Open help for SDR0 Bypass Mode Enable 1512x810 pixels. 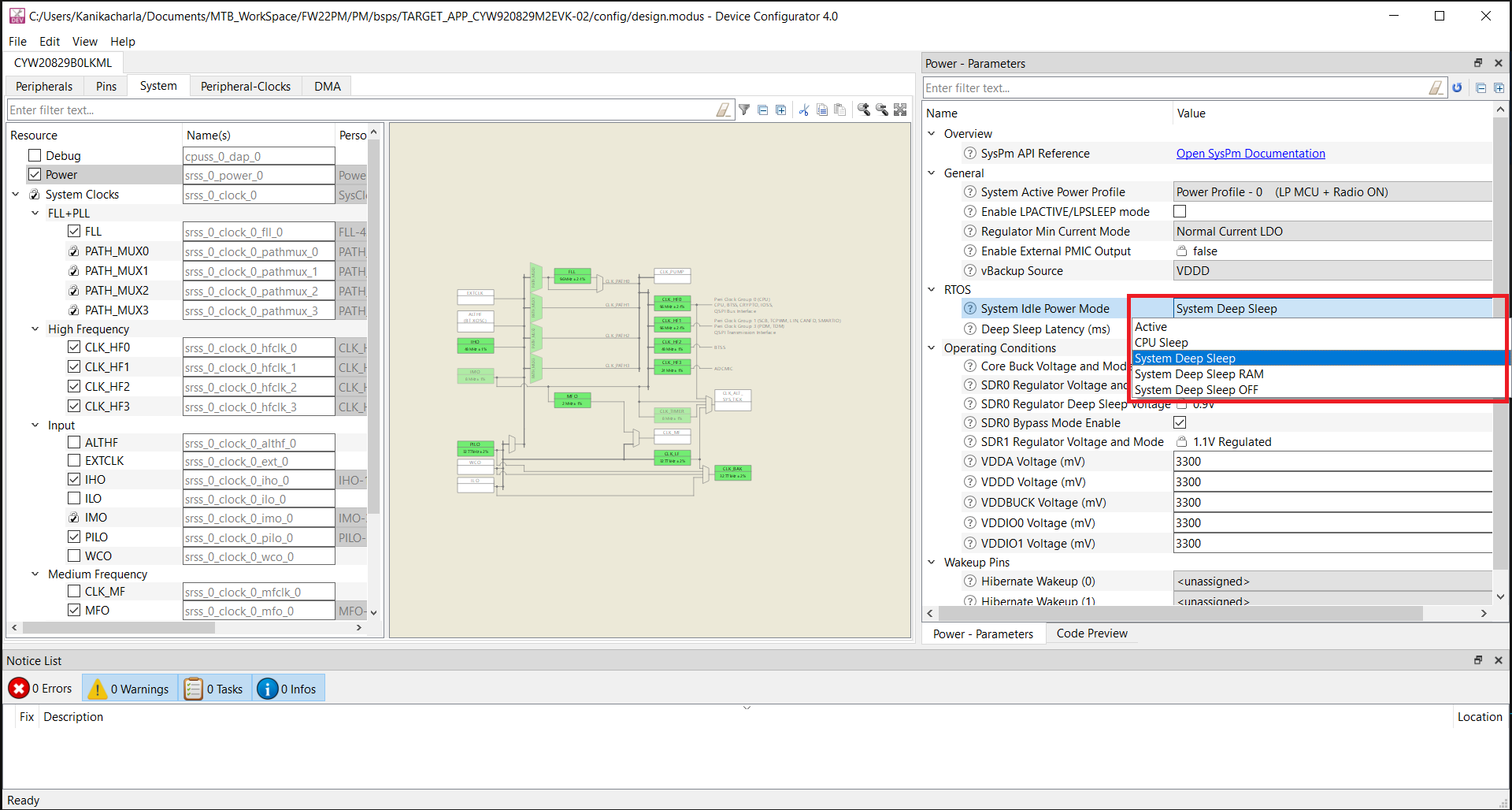pyautogui.click(x=970, y=422)
